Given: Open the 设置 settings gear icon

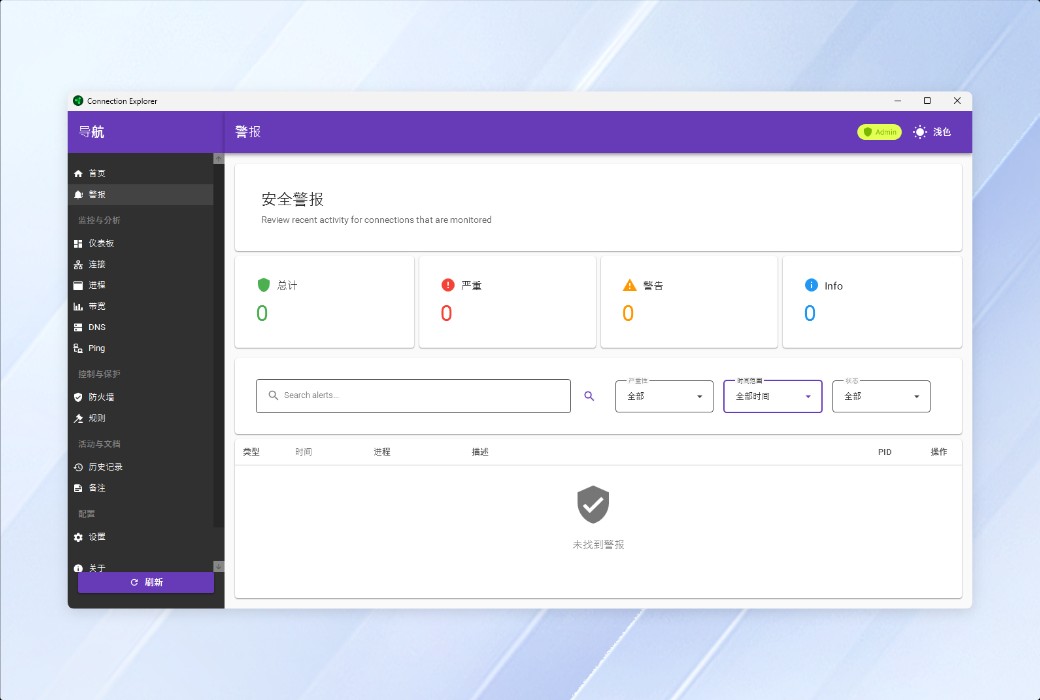Looking at the screenshot, I should pyautogui.click(x=78, y=537).
